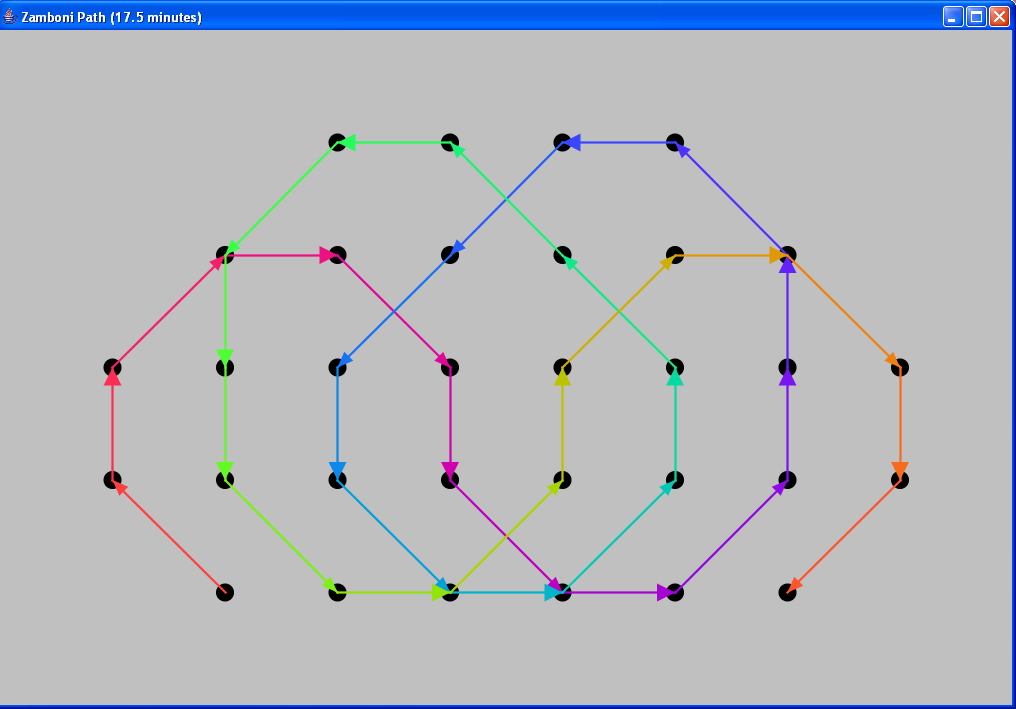Select the bottom node with the teal horizontal arrowhead

563,592
